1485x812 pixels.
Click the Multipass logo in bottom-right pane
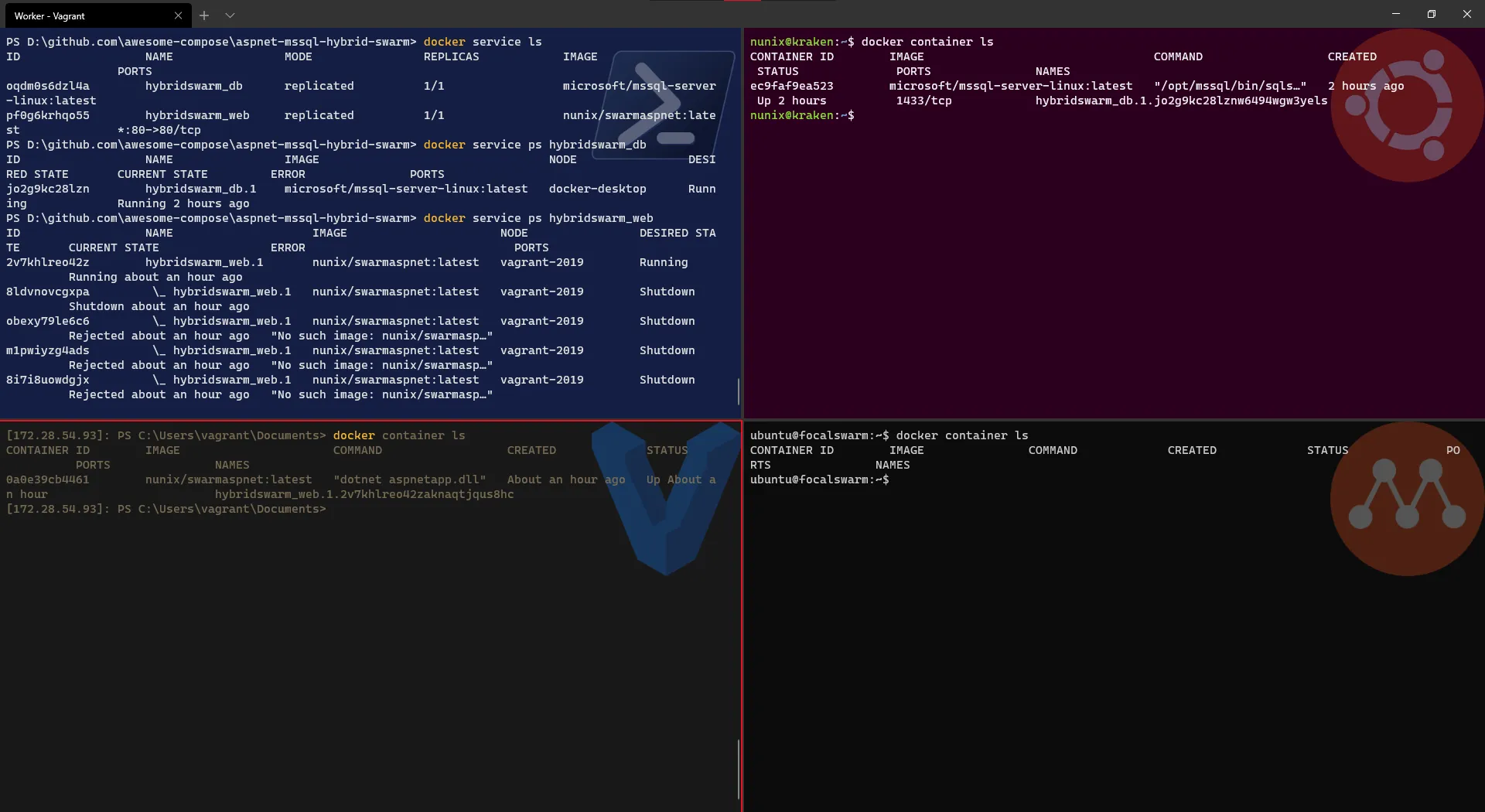[x=1406, y=499]
